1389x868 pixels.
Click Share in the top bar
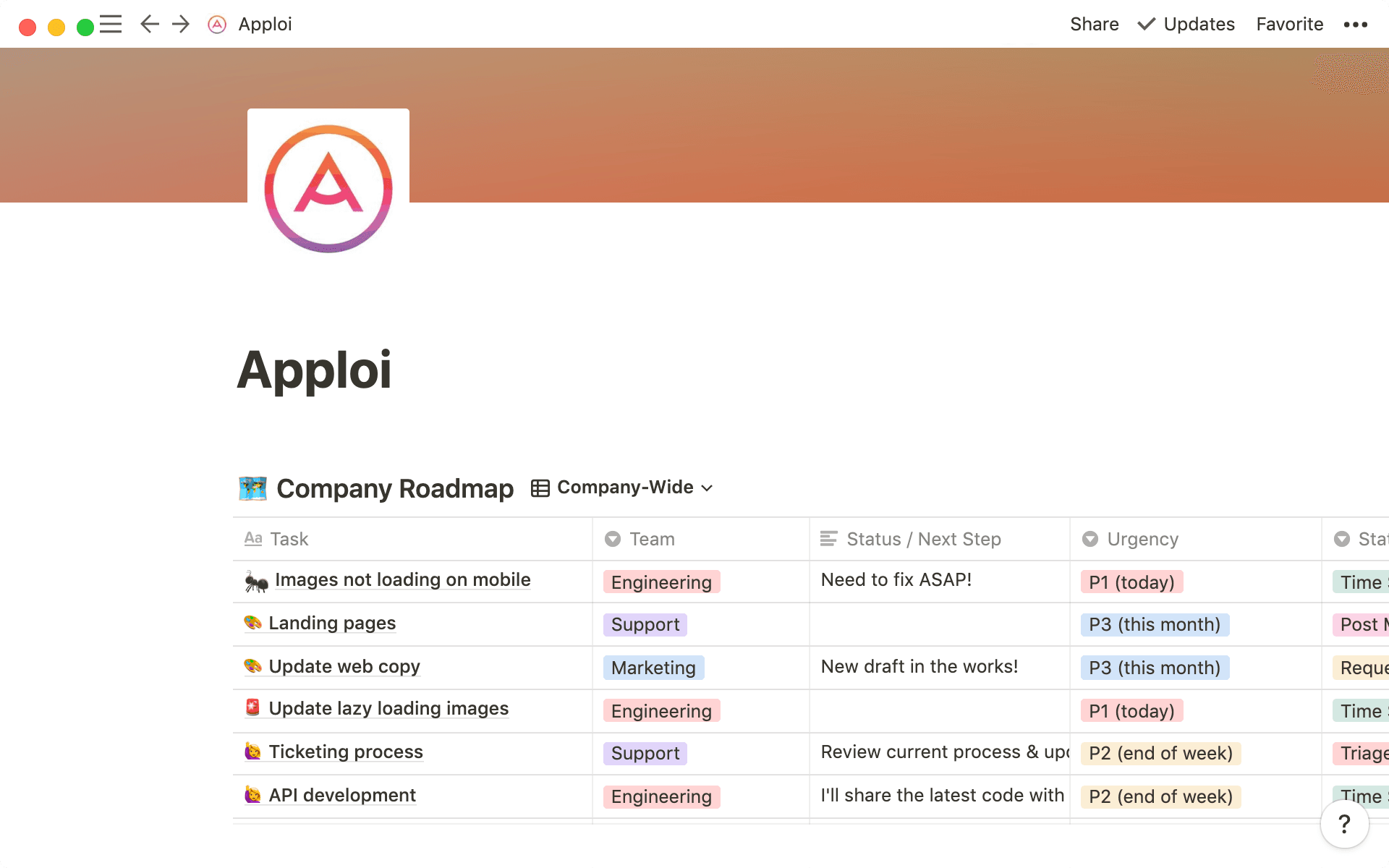click(1094, 24)
